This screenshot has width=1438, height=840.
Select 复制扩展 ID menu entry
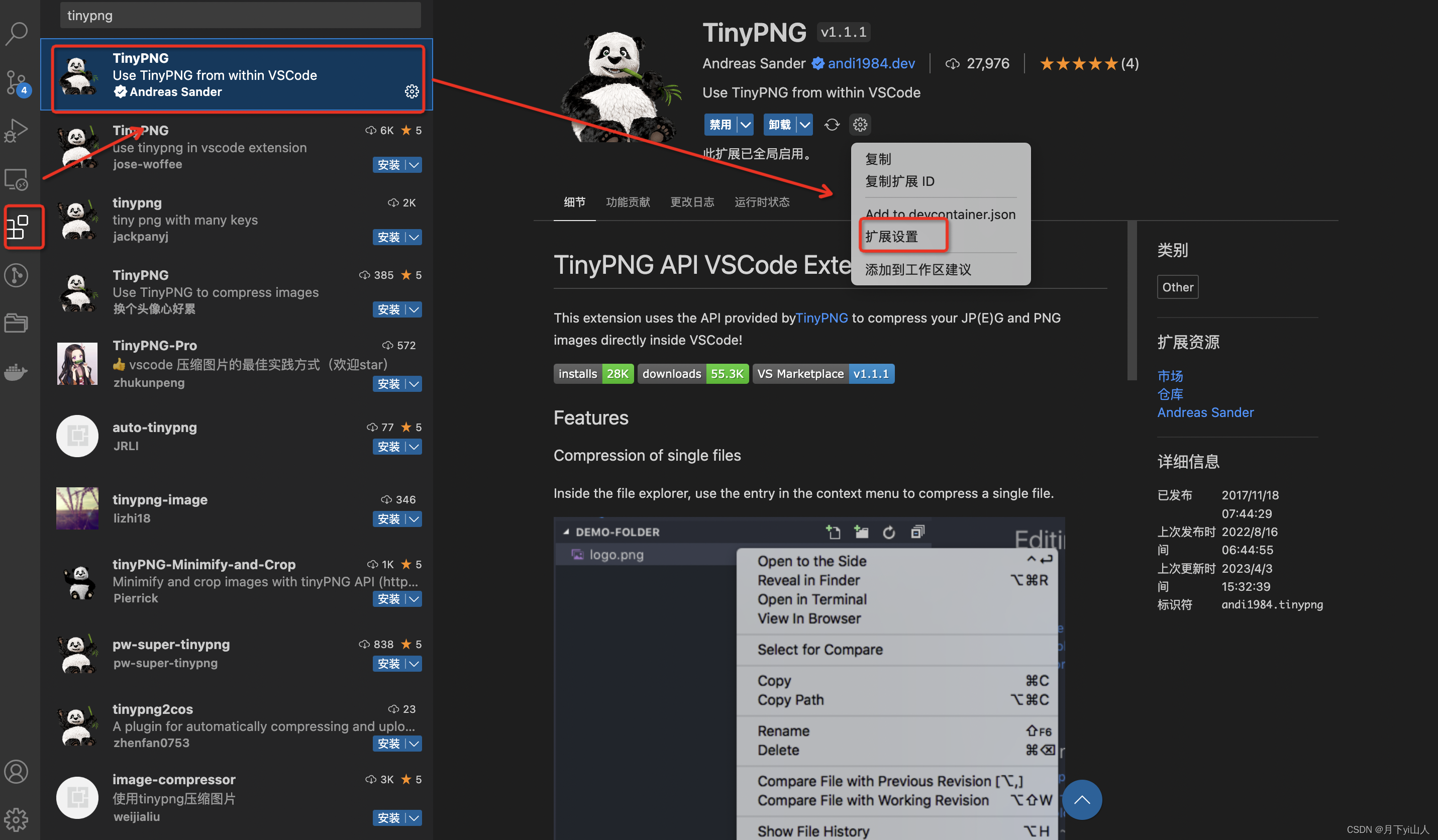click(941, 181)
